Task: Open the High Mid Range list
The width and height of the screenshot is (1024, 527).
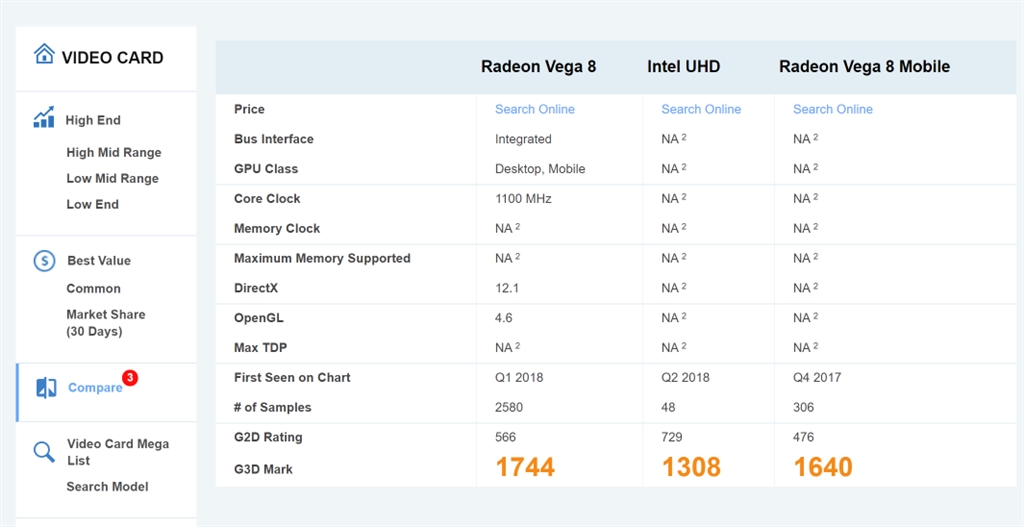Action: [x=113, y=153]
